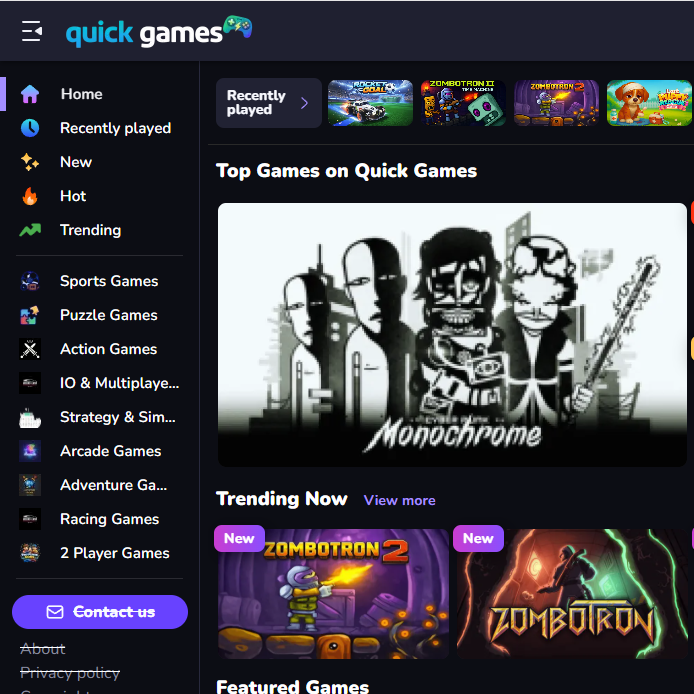Open the Zombotron II recently played thumbnail
The height and width of the screenshot is (694, 694).
point(463,103)
